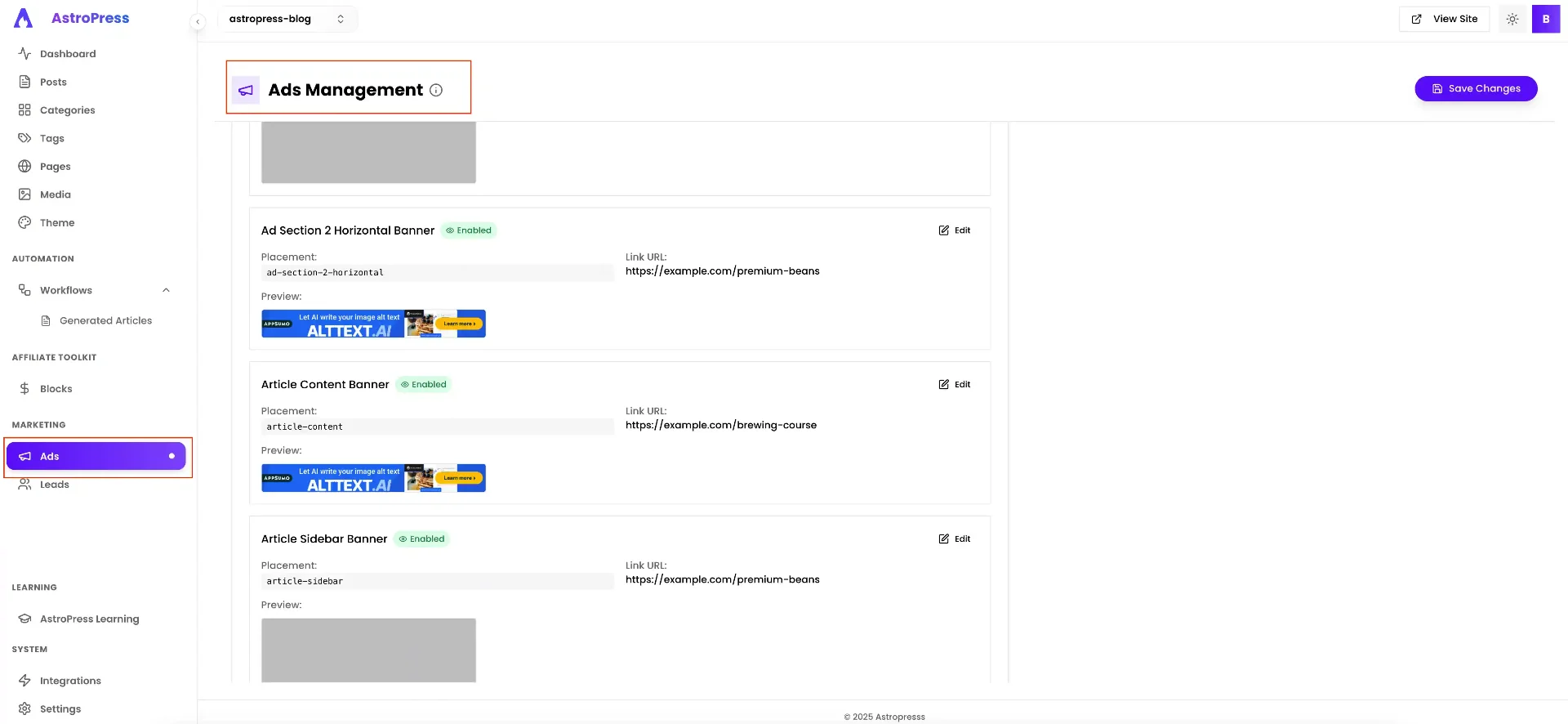The width and height of the screenshot is (1568, 724).
Task: Open View Site link
Action: 1444,19
